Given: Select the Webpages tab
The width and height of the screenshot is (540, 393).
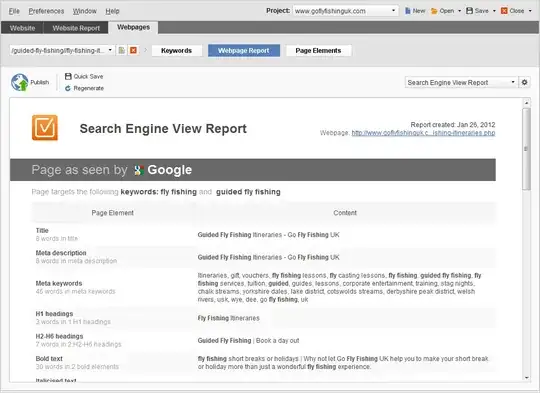Looking at the screenshot, I should coord(133,27).
